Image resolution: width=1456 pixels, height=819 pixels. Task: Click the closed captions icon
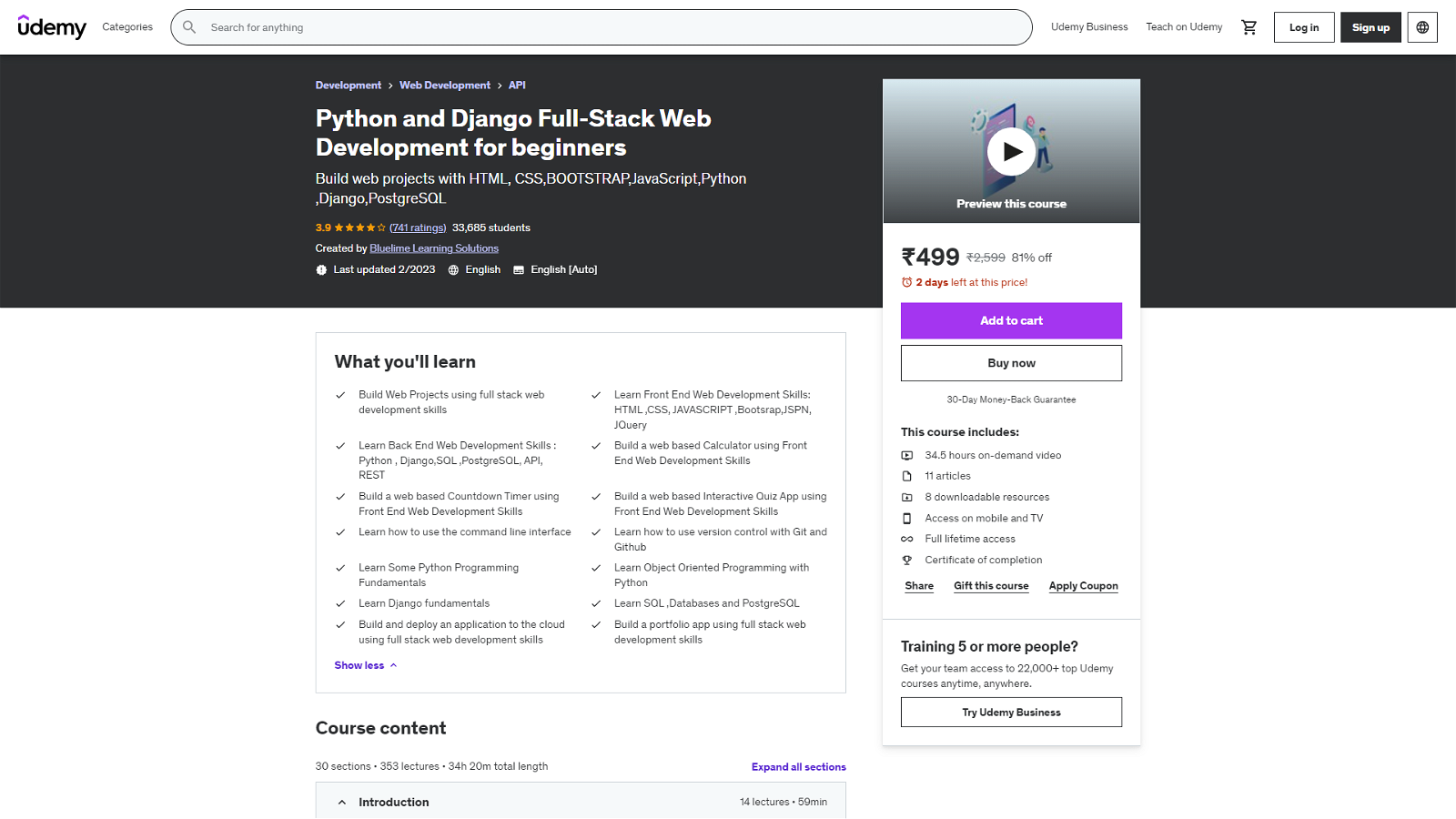[519, 270]
